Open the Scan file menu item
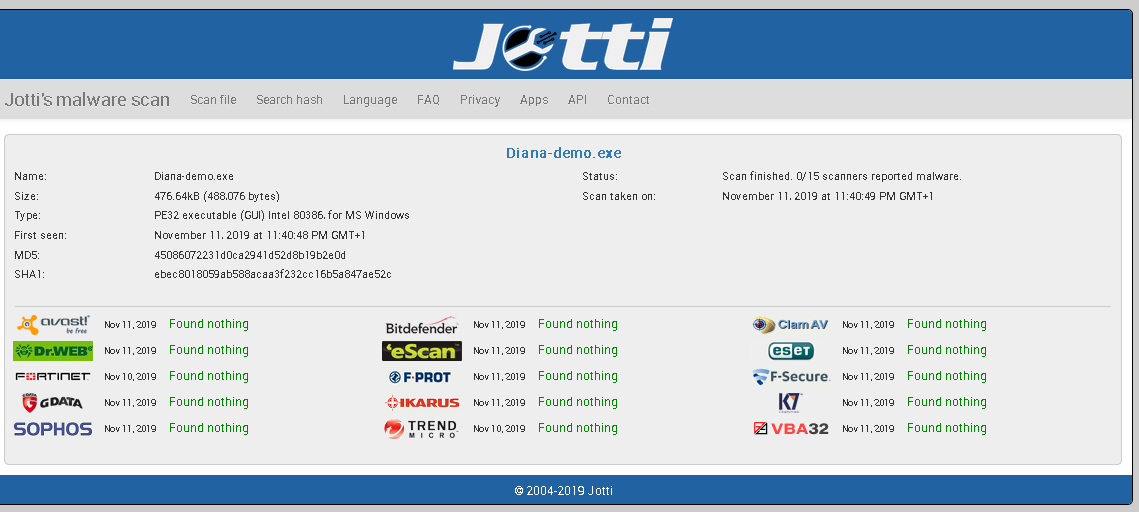 pyautogui.click(x=214, y=99)
